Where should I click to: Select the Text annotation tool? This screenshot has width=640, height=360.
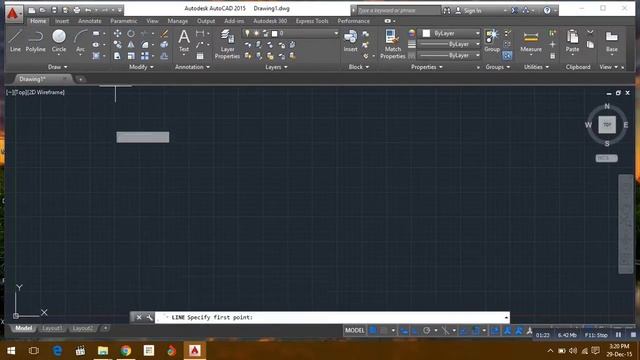pos(184,41)
